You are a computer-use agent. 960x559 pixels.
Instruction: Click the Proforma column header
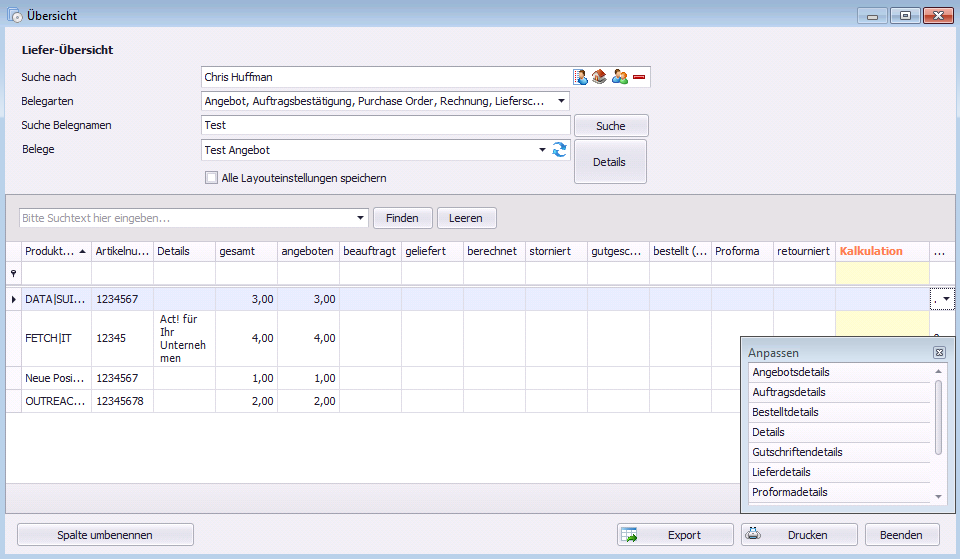(x=742, y=251)
